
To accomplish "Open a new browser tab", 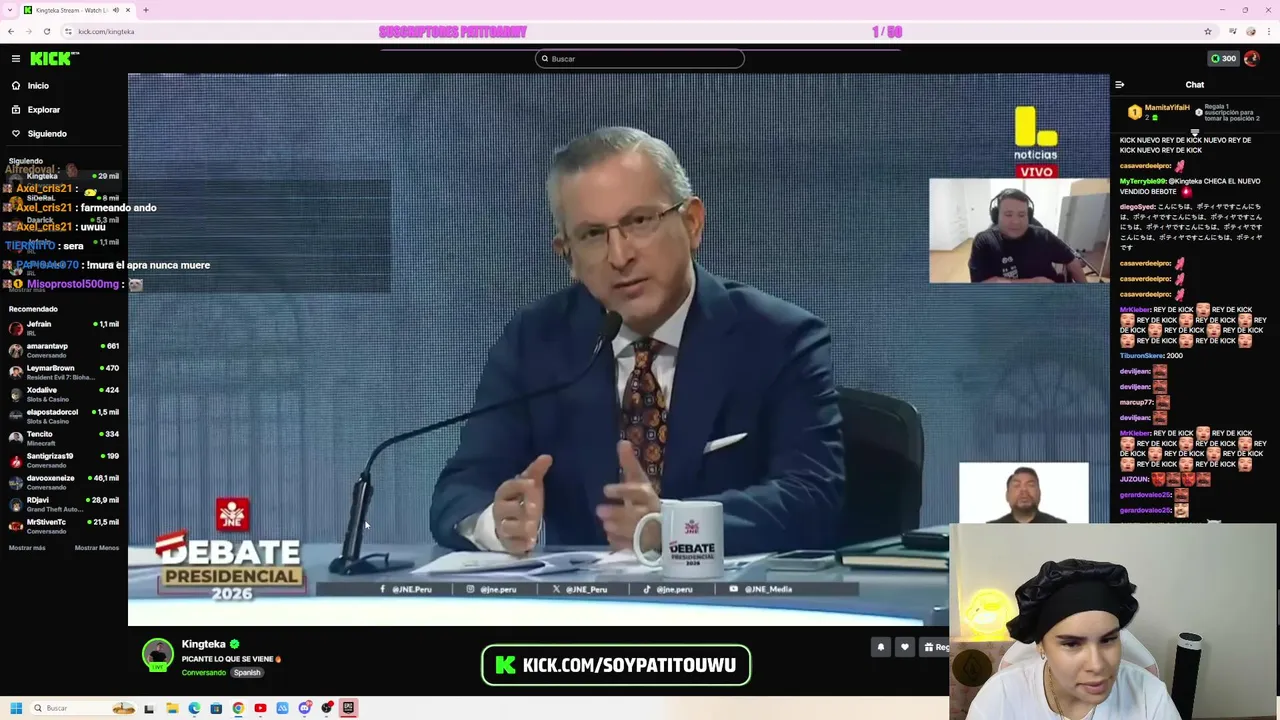I will tap(146, 10).
